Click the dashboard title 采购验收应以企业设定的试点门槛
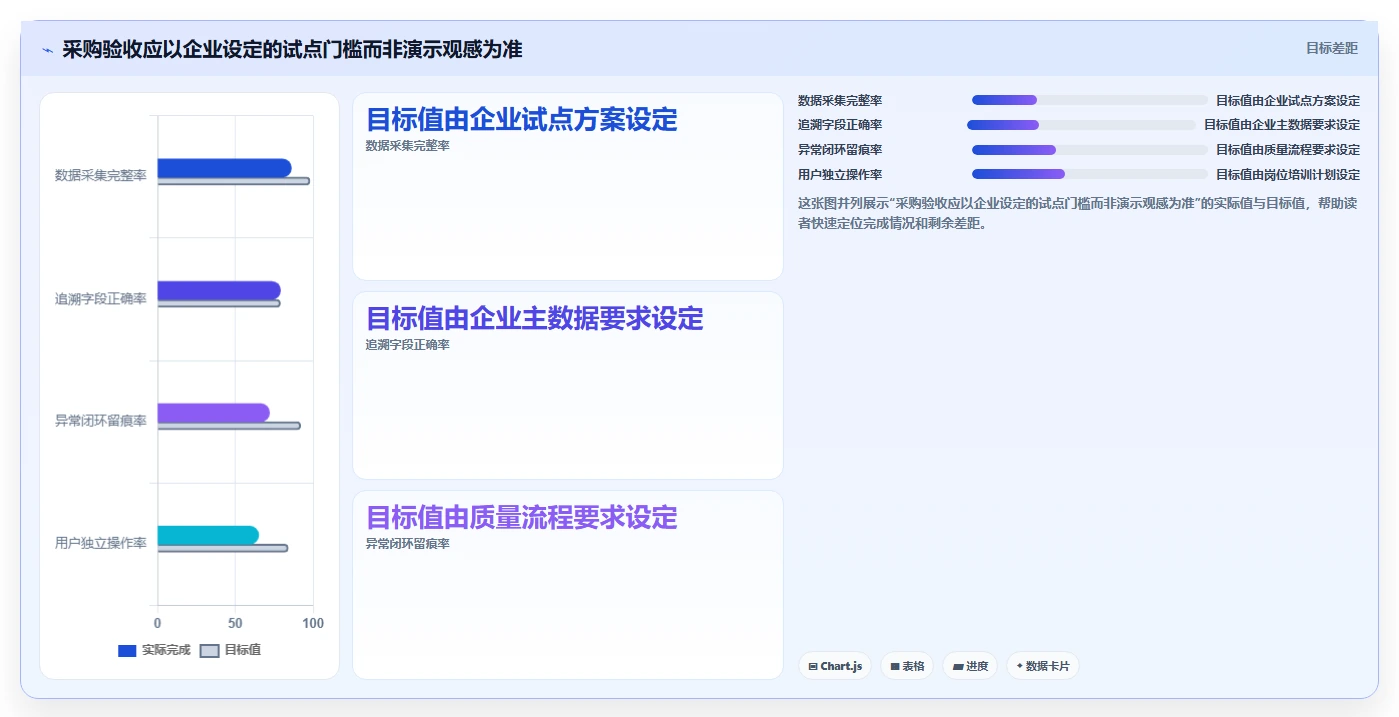This screenshot has width=1399, height=717. [x=292, y=49]
